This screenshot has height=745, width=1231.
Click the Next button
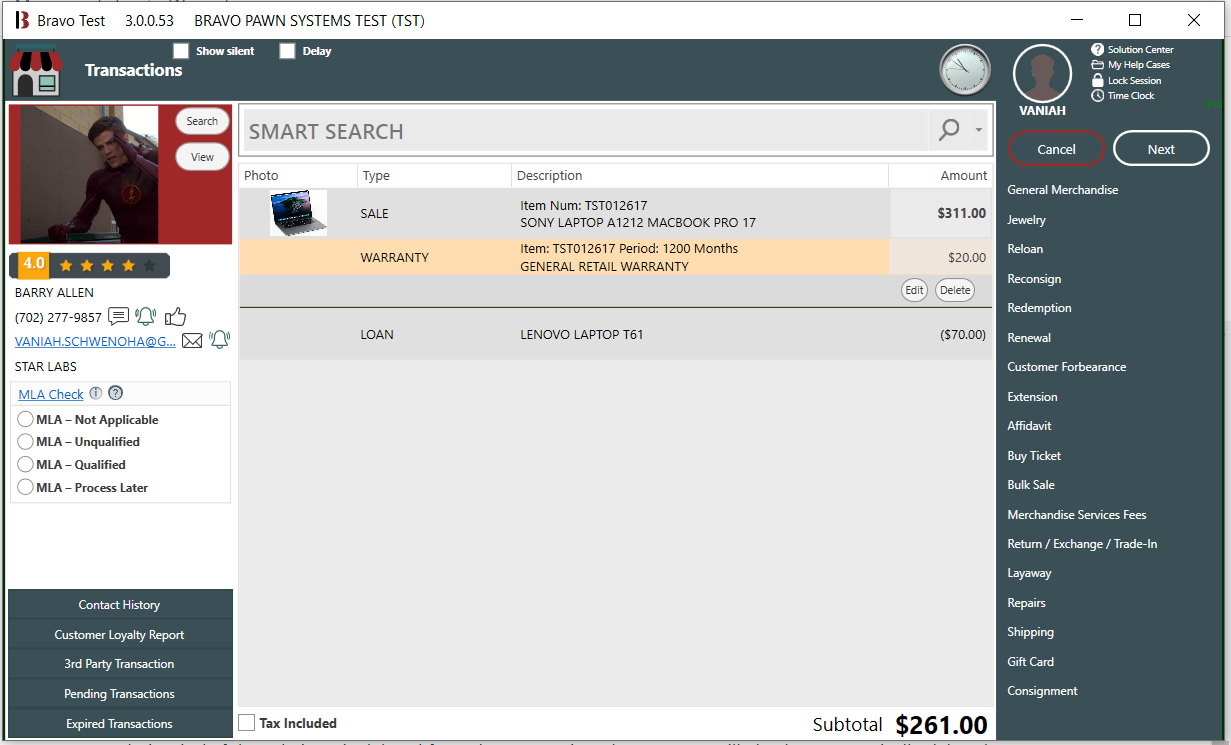1161,149
